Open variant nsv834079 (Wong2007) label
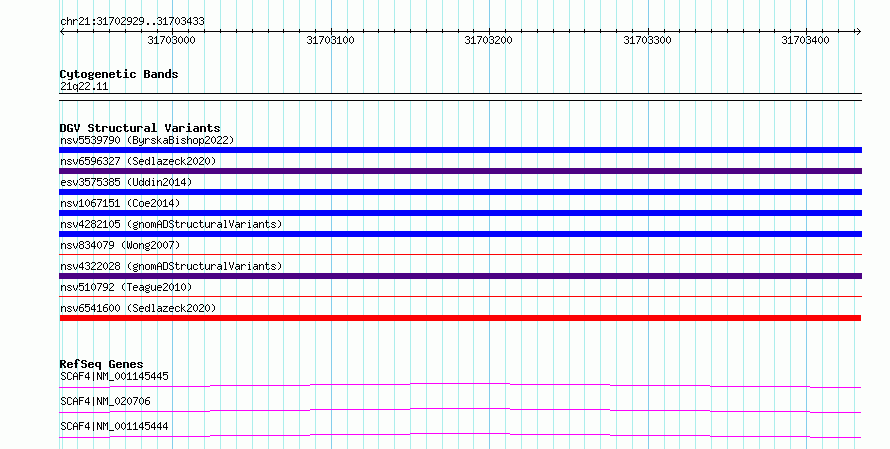Image resolution: width=890 pixels, height=449 pixels. tap(120, 245)
